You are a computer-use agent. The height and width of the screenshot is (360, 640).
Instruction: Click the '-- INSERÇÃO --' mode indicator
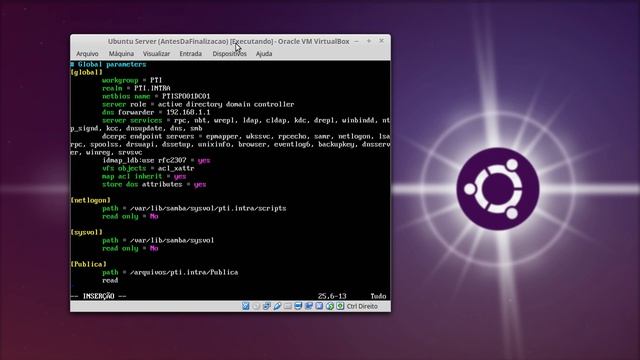coord(98,296)
